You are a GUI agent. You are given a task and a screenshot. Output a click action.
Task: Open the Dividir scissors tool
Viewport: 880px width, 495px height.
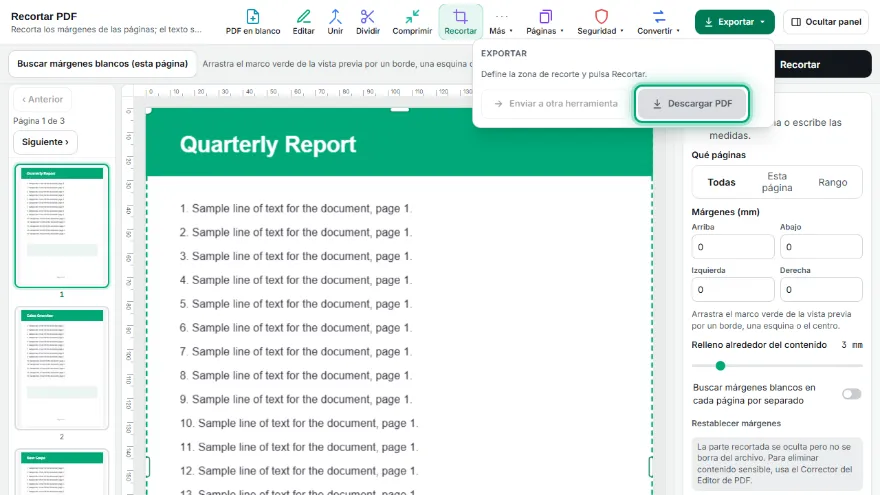click(x=368, y=22)
